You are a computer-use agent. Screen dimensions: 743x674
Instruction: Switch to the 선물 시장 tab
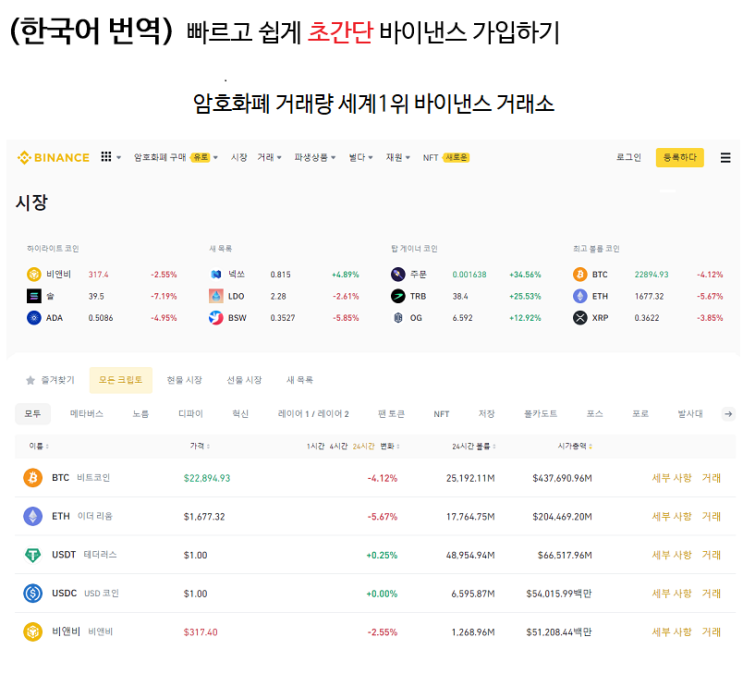click(244, 380)
